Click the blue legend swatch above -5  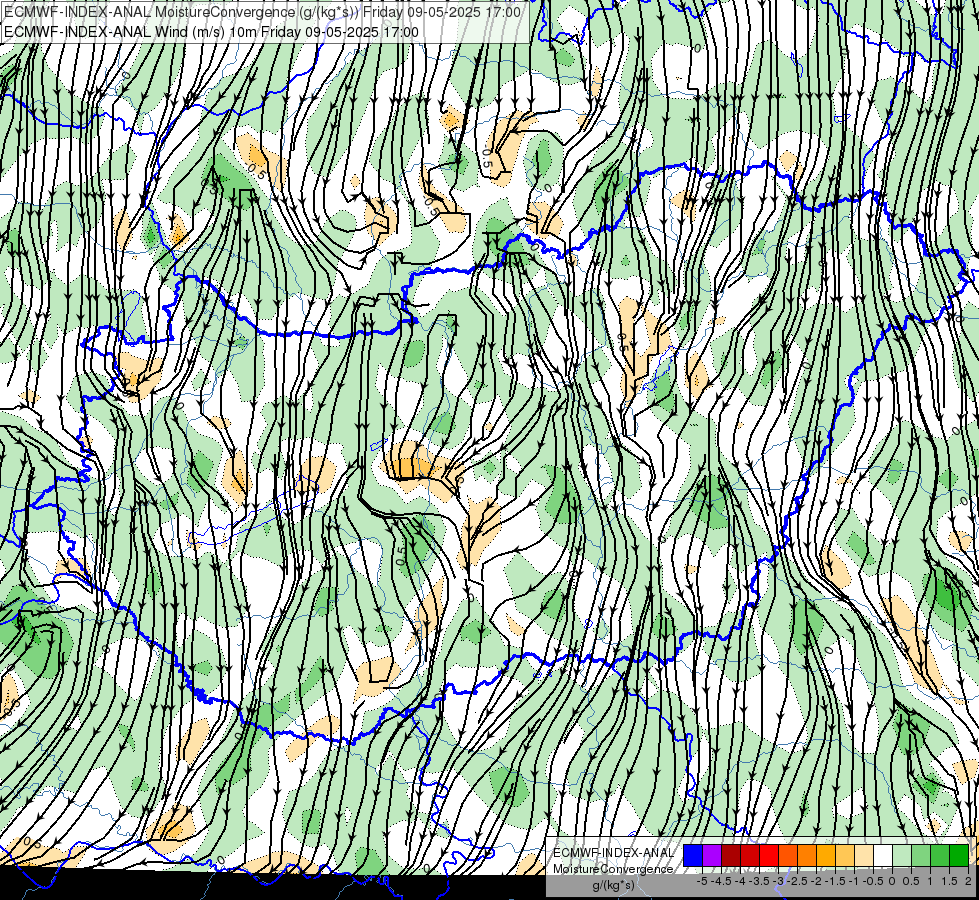pos(692,856)
